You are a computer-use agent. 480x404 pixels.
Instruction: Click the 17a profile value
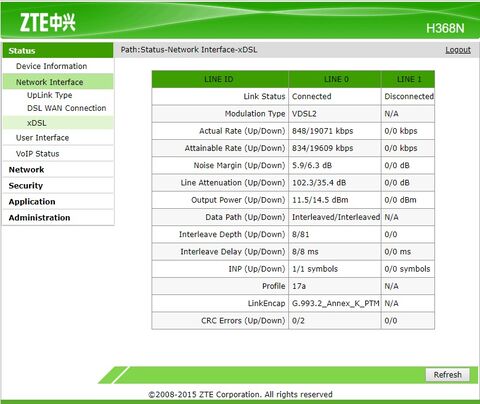coord(299,286)
